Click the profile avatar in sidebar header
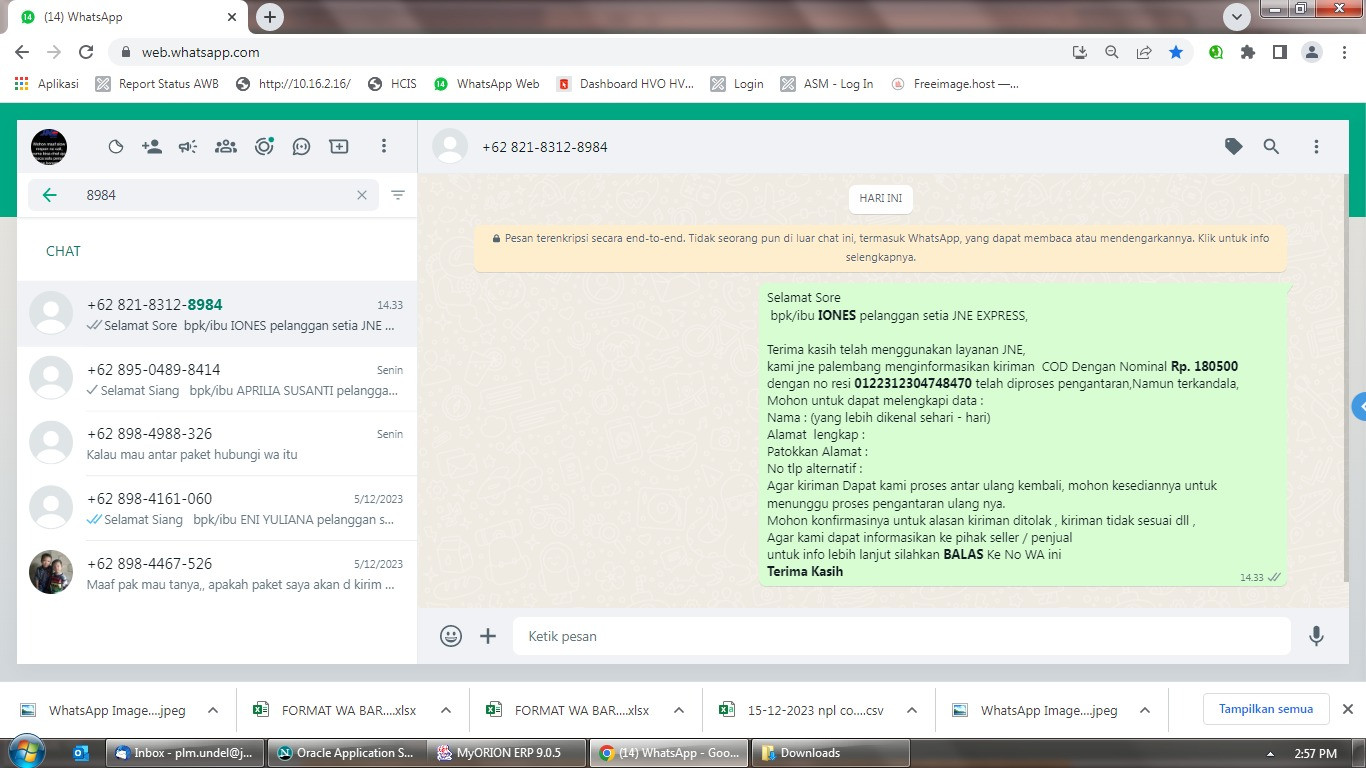Screen dimensions: 1366x768 [49, 147]
